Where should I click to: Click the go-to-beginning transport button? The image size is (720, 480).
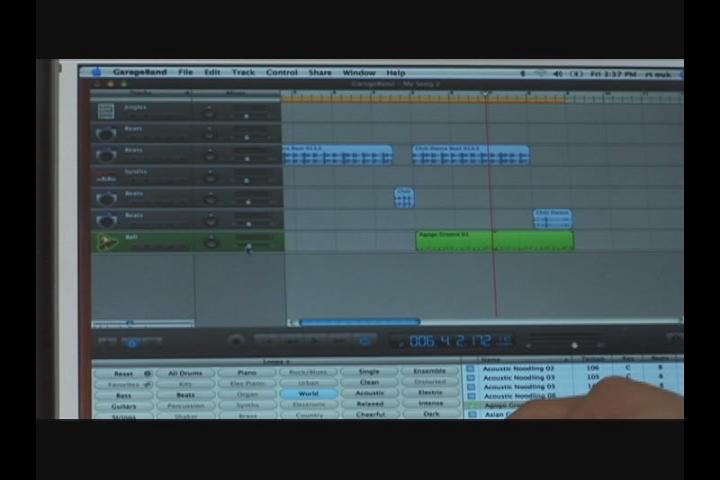(x=266, y=341)
